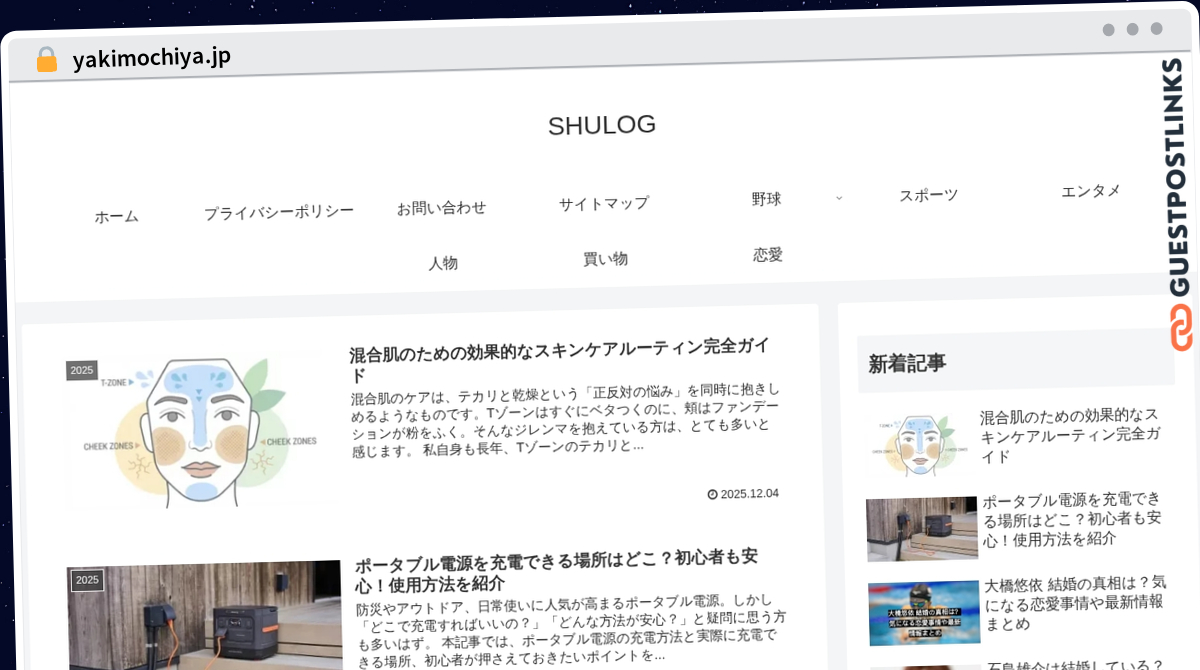Click the skincare article excerpt text
Screen dimensions: 1200x670
(565, 420)
